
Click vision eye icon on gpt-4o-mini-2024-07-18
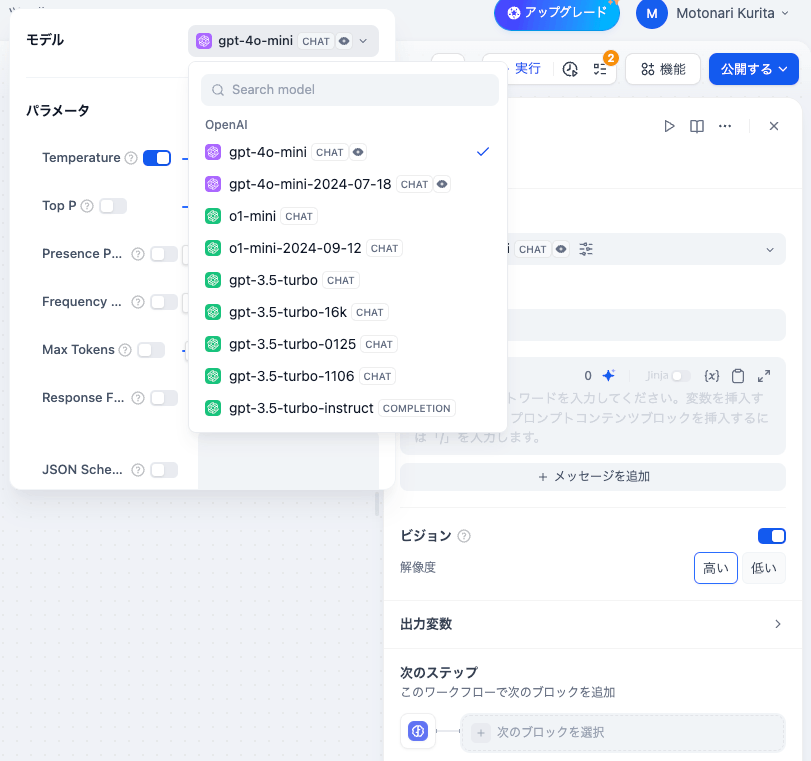pyautogui.click(x=442, y=184)
